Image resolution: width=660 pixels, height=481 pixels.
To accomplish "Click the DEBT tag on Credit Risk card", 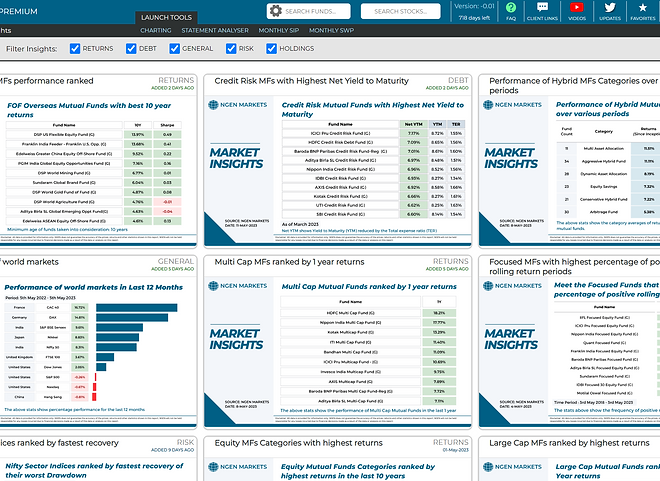I will point(458,80).
